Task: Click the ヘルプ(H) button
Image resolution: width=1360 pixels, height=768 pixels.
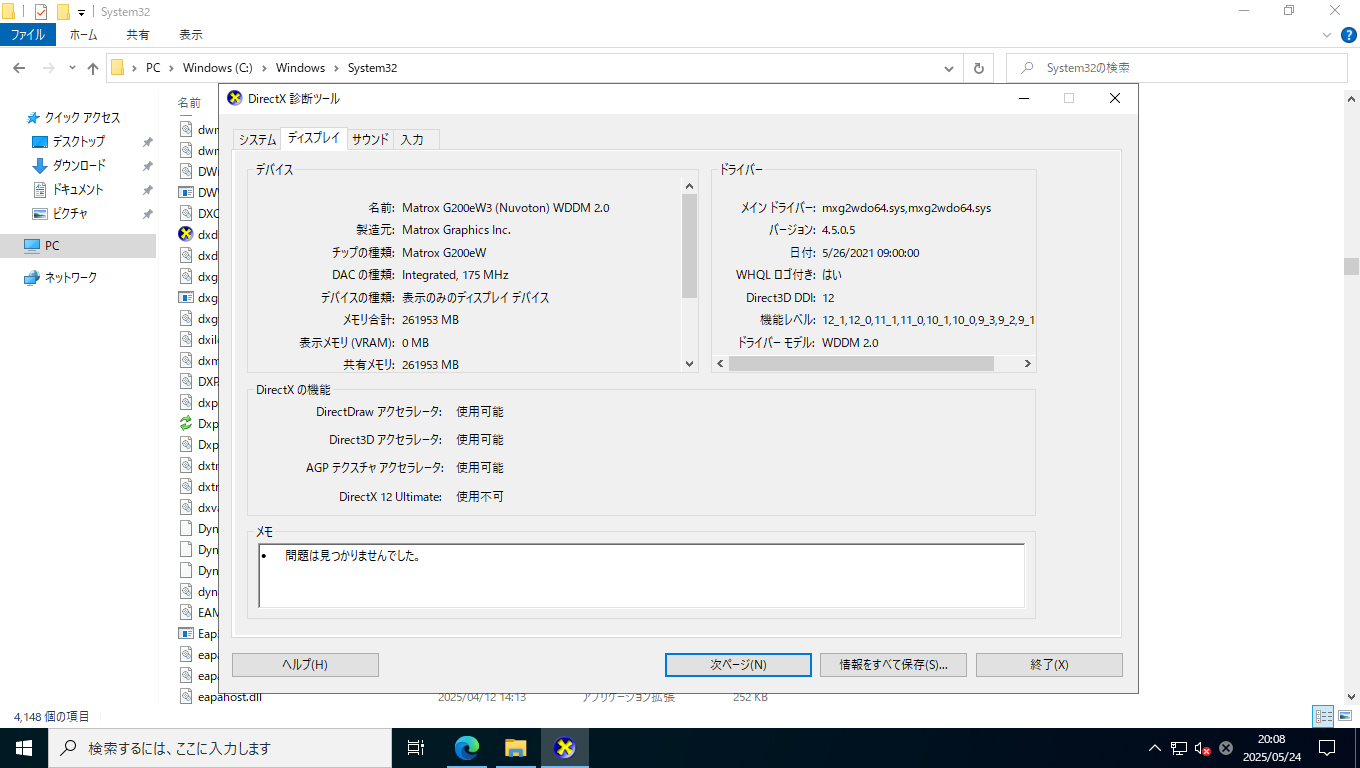Action: (305, 665)
